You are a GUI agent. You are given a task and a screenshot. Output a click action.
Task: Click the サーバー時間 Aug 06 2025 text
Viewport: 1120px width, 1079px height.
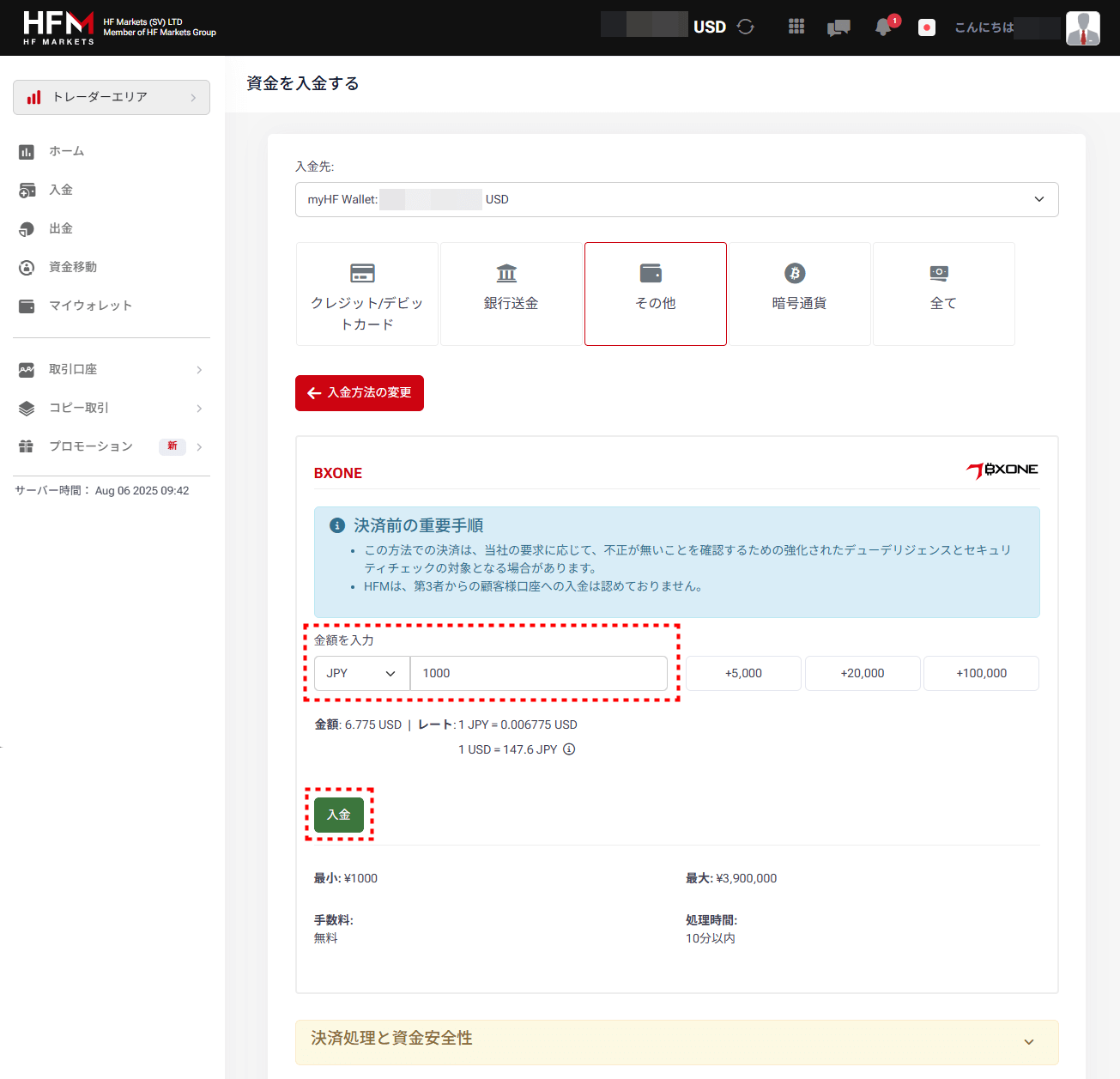point(102,491)
